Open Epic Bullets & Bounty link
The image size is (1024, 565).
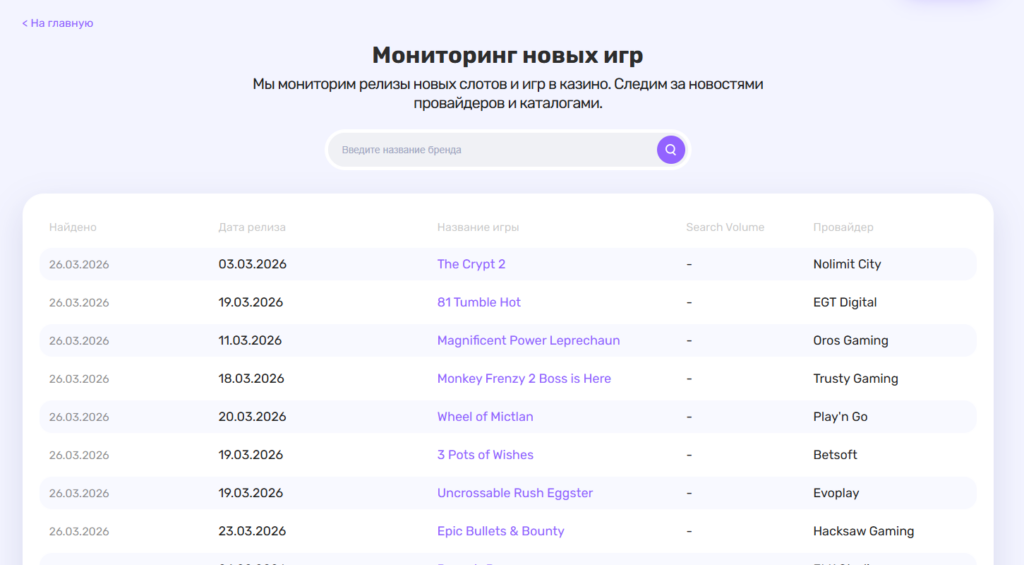pos(500,531)
